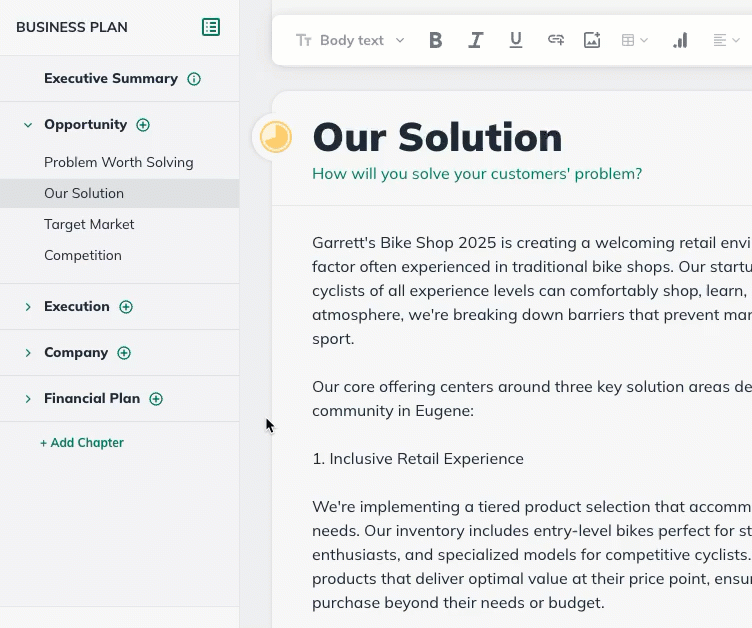Expand the Execution chapter
752x628 pixels.
[28, 307]
